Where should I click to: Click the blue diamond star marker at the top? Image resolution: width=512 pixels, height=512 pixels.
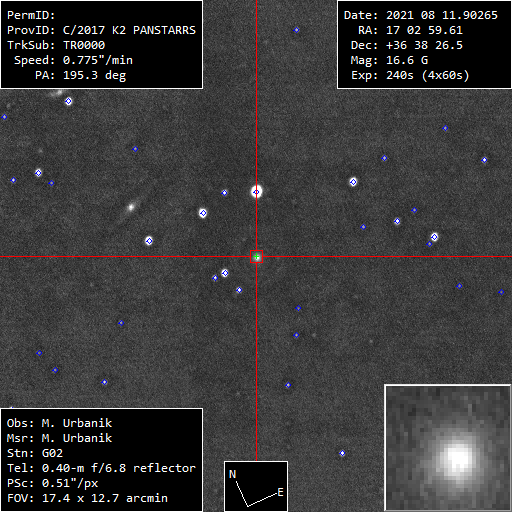click(296, 30)
